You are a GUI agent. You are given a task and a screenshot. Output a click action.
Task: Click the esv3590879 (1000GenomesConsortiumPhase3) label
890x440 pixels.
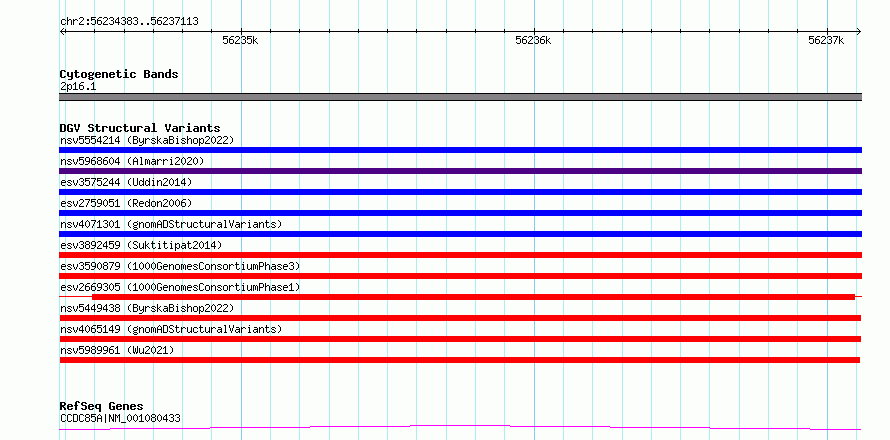point(180,266)
